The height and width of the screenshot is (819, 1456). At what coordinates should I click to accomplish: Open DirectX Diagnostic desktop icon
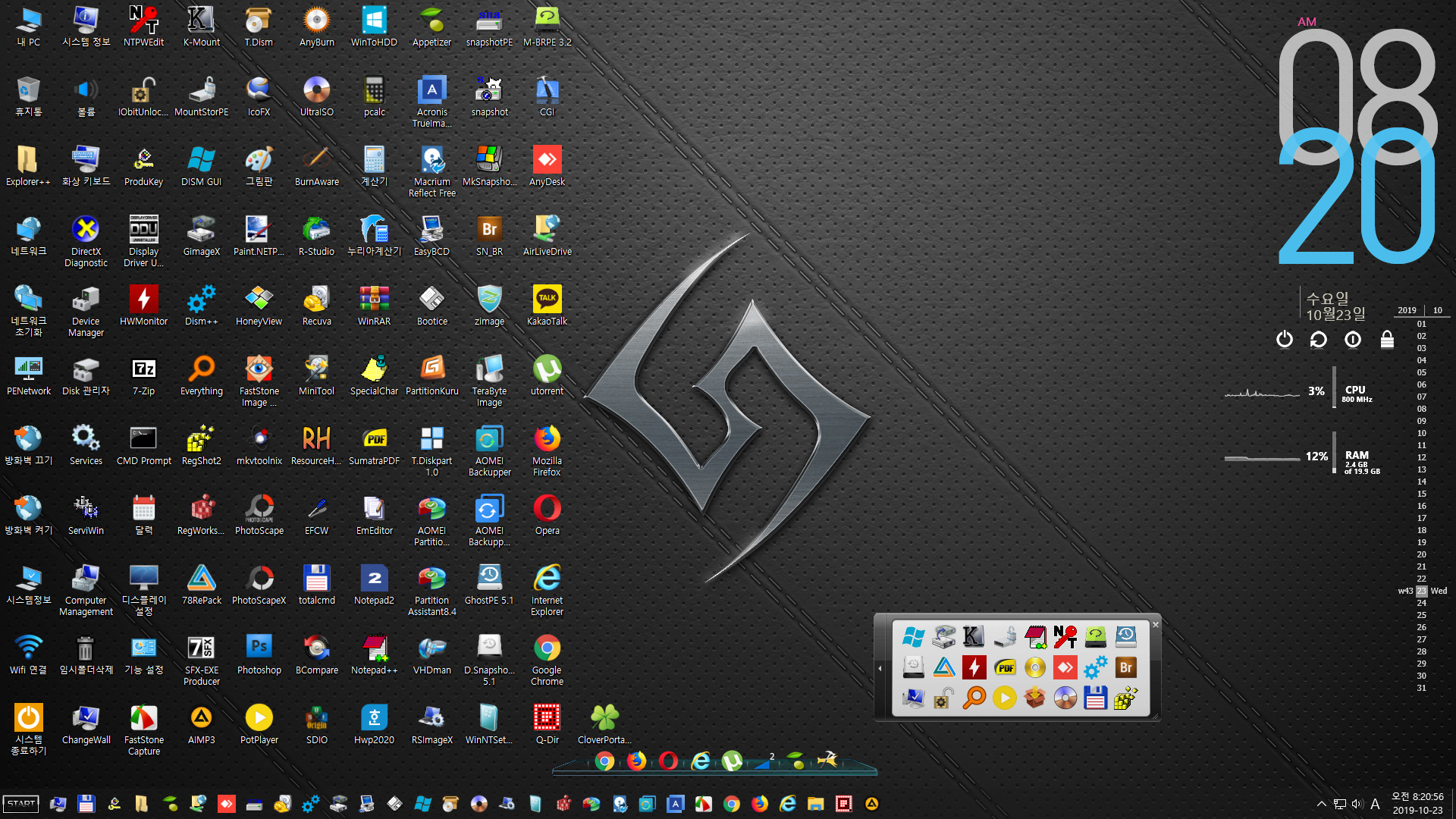86,241
